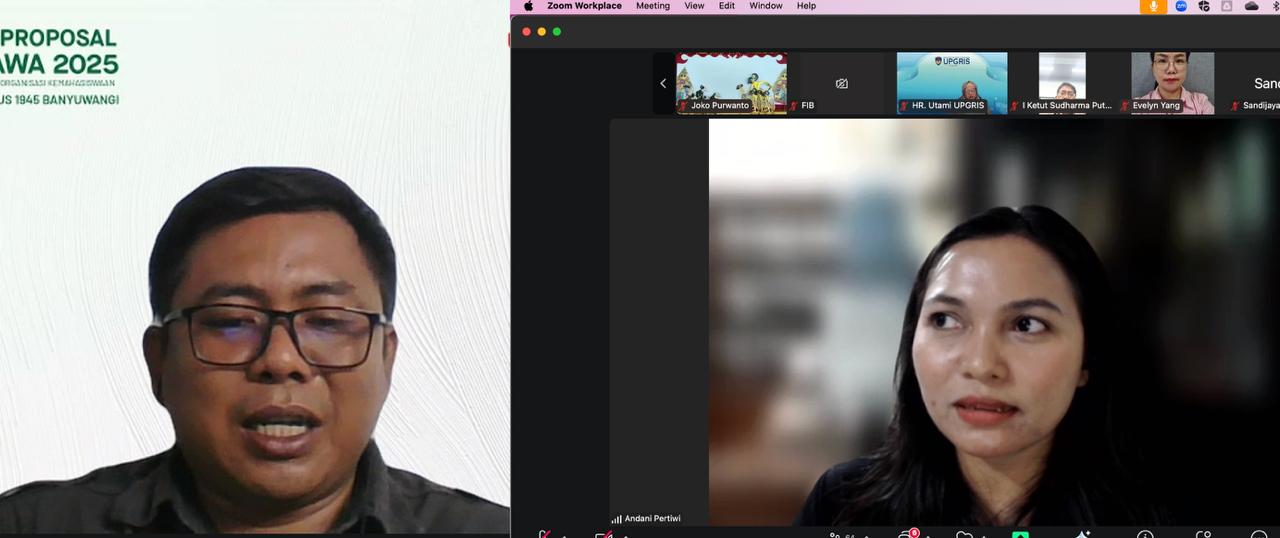Click the muted mic icon by FIB label
Image resolution: width=1280 pixels, height=538 pixels.
click(795, 105)
